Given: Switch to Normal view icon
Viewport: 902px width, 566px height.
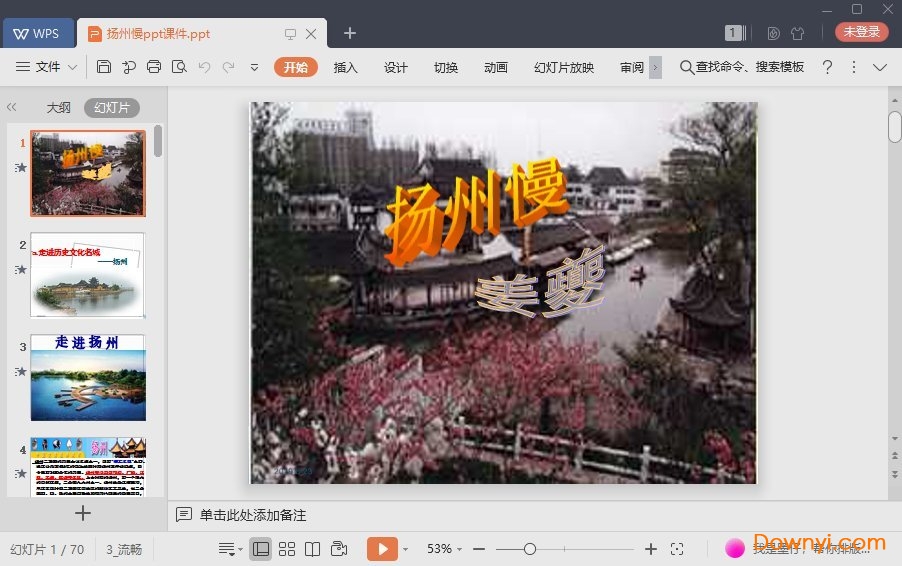Looking at the screenshot, I should [x=261, y=549].
